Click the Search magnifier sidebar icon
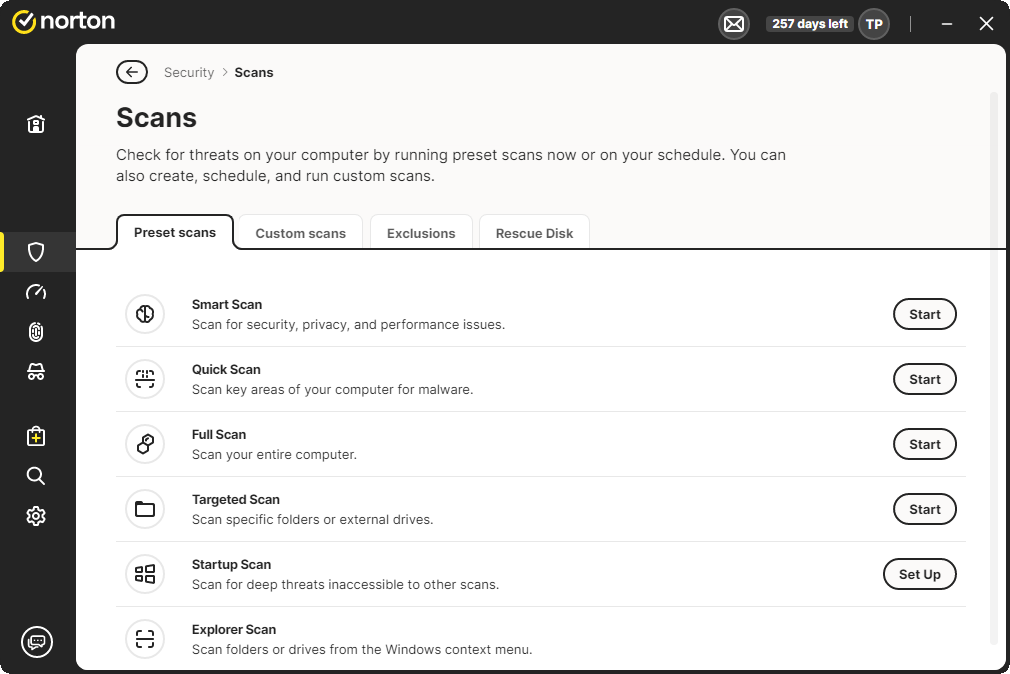The width and height of the screenshot is (1010, 674). click(x=36, y=476)
